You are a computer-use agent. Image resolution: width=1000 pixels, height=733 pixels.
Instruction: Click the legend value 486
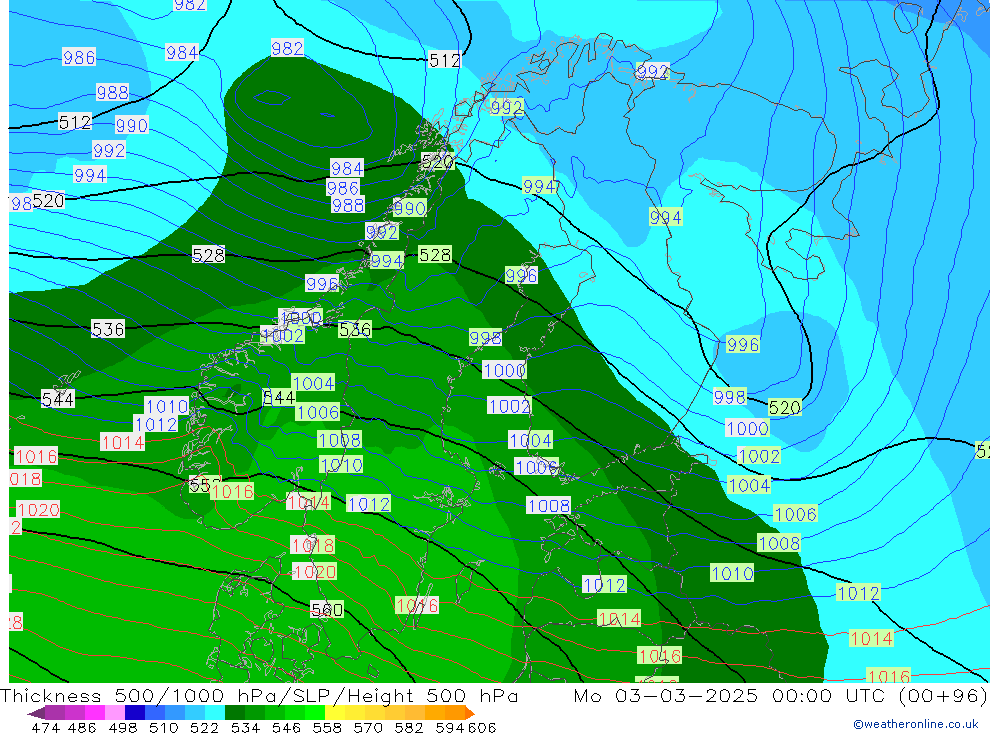pos(82,727)
